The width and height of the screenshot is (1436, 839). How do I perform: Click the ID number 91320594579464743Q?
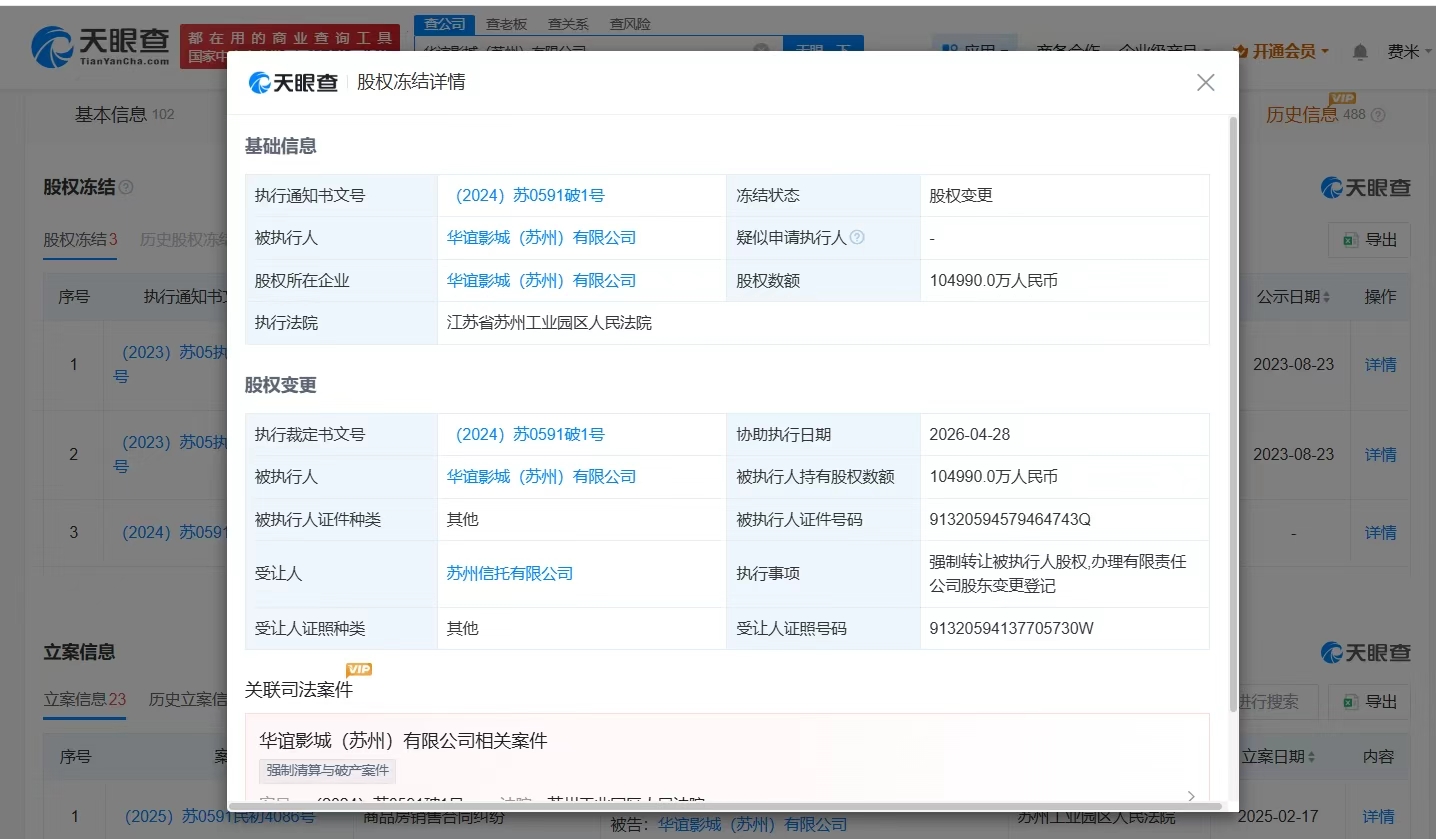[1010, 520]
